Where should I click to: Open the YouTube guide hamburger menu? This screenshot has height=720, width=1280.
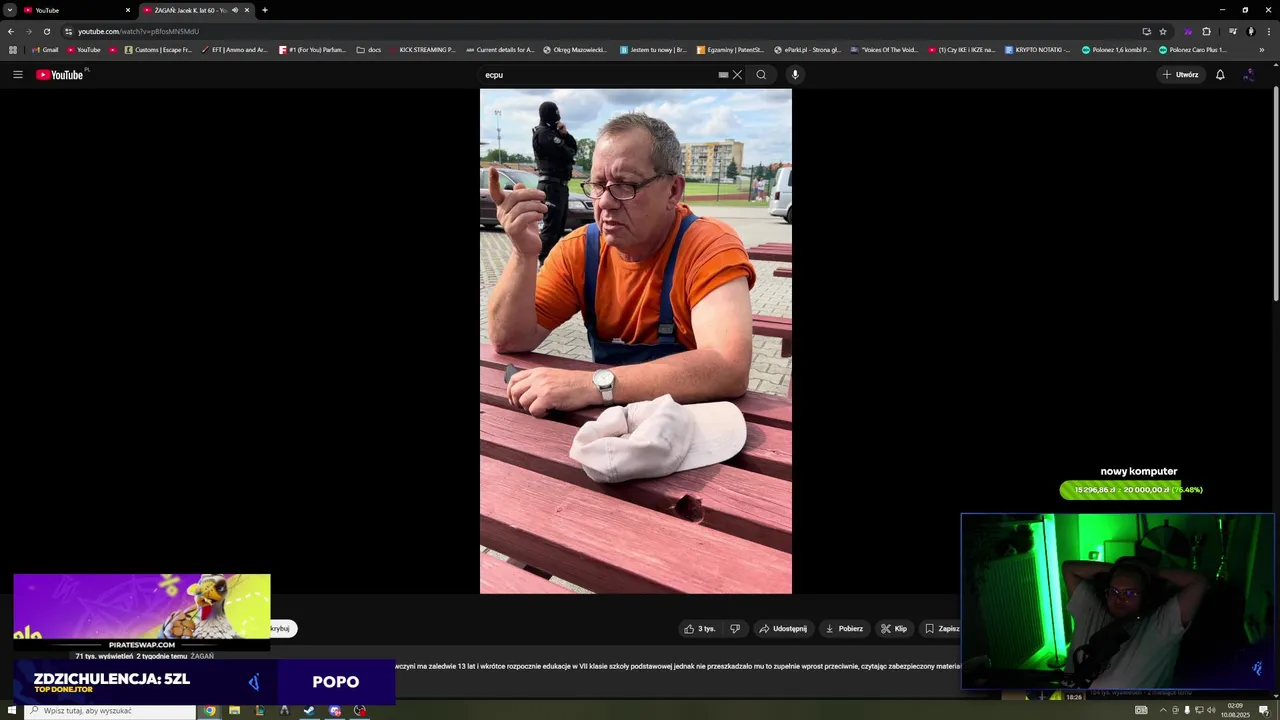[18, 75]
